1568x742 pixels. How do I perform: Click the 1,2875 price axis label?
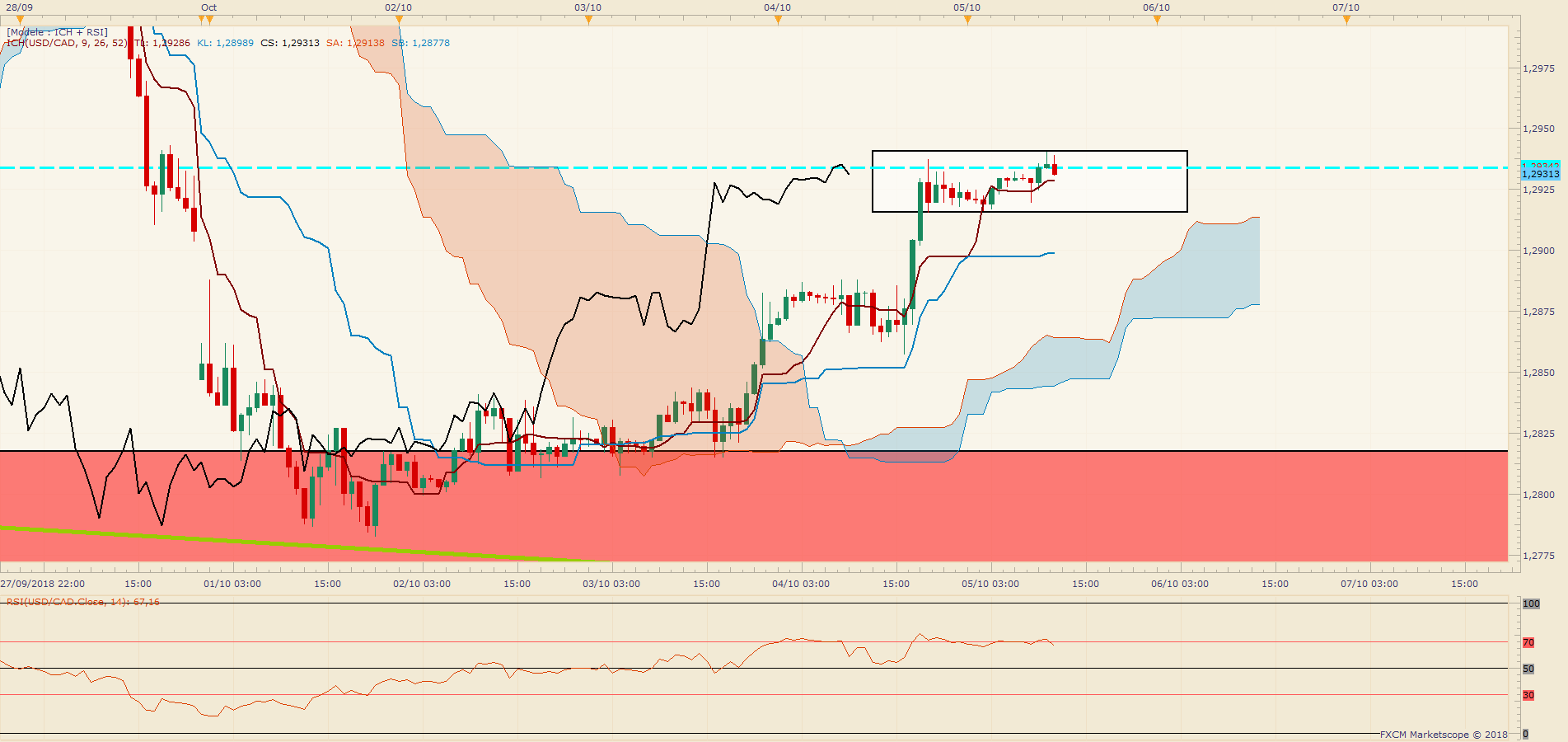tap(1539, 312)
